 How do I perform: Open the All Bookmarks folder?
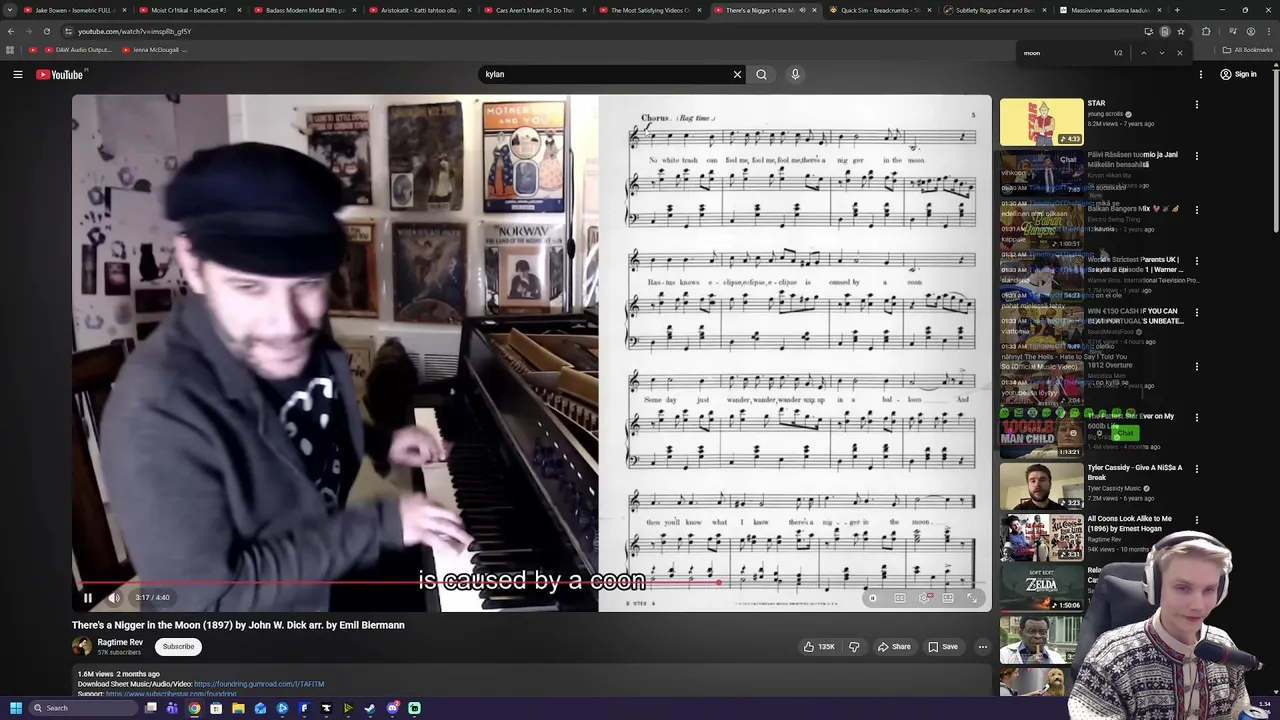click(1248, 50)
